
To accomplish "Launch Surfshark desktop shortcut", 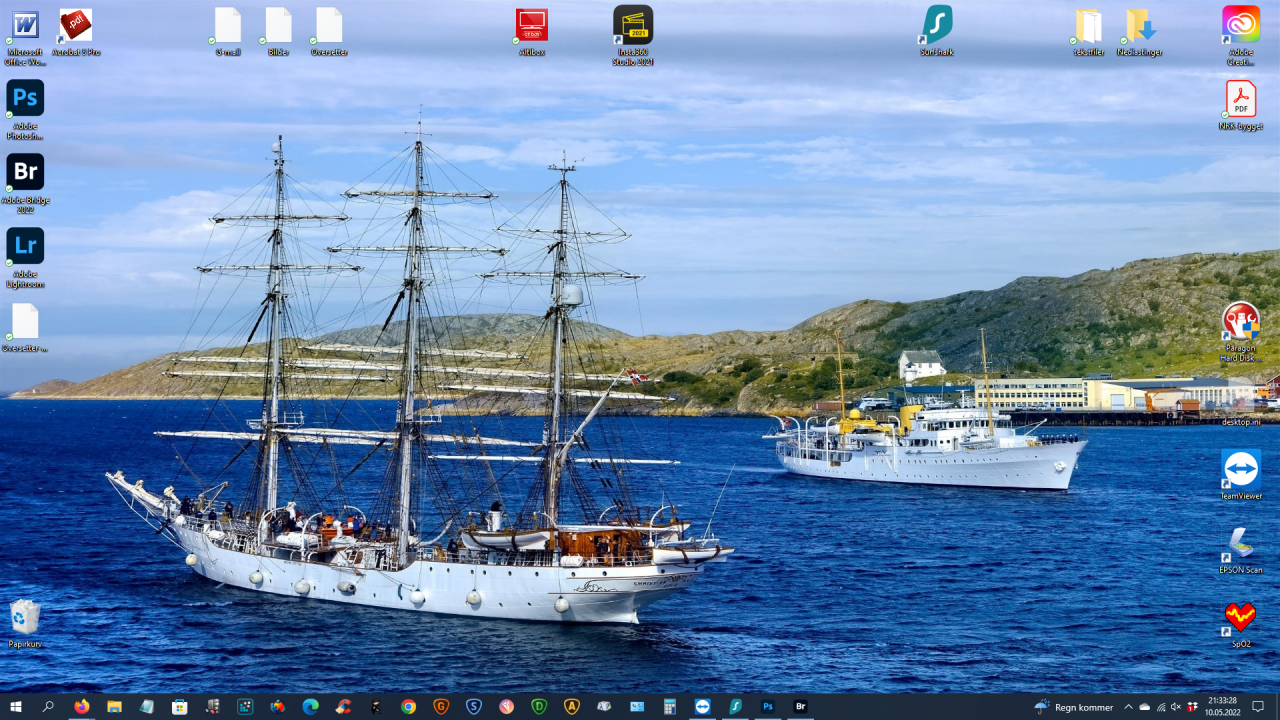I will [x=937, y=25].
